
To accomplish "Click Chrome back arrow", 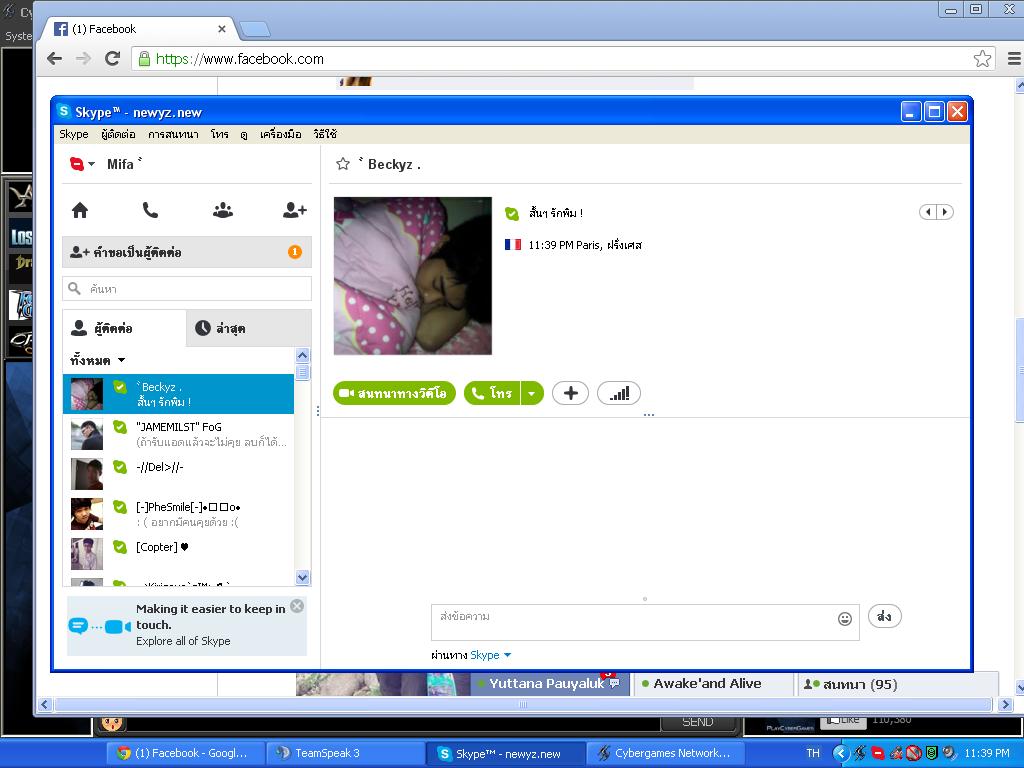I will coord(54,59).
